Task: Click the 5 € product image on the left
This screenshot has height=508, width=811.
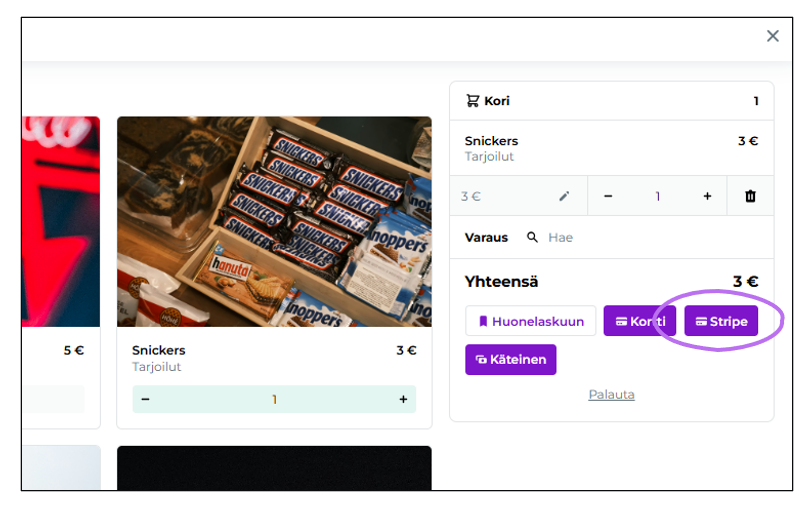Action: pyautogui.click(x=61, y=221)
